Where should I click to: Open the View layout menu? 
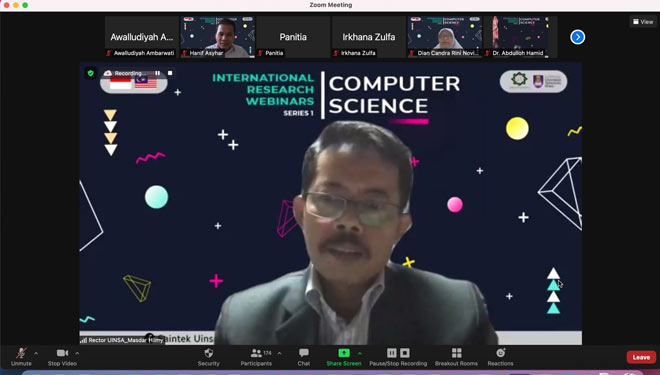click(x=643, y=21)
